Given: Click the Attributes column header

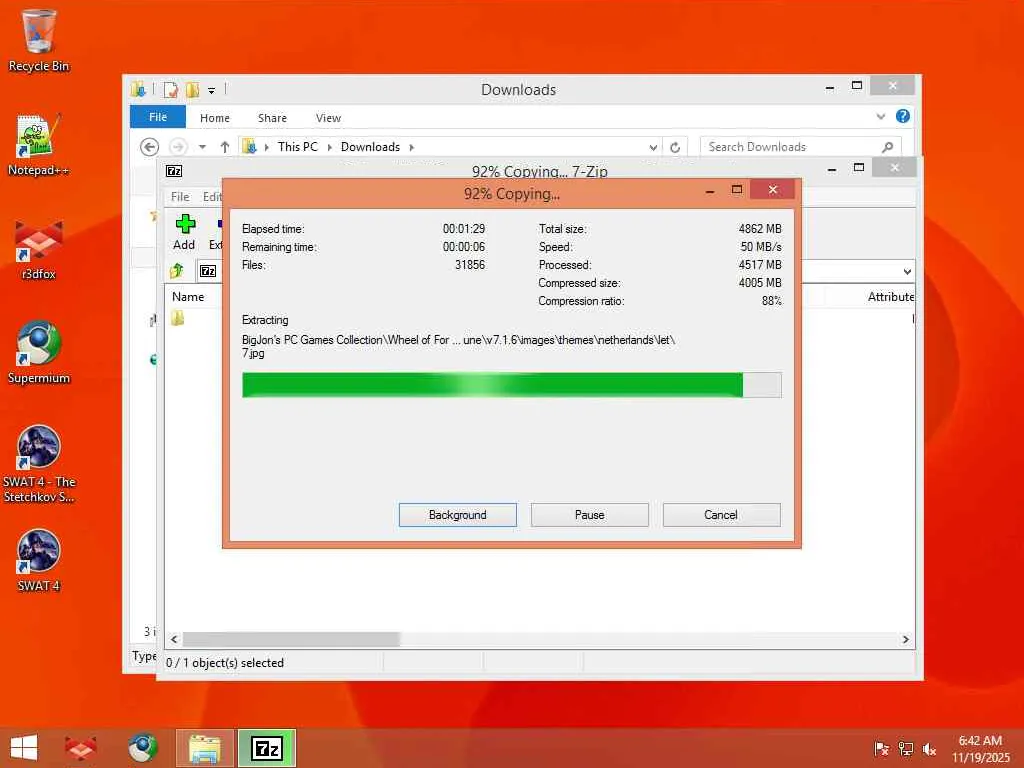Looking at the screenshot, I should pyautogui.click(x=891, y=296).
